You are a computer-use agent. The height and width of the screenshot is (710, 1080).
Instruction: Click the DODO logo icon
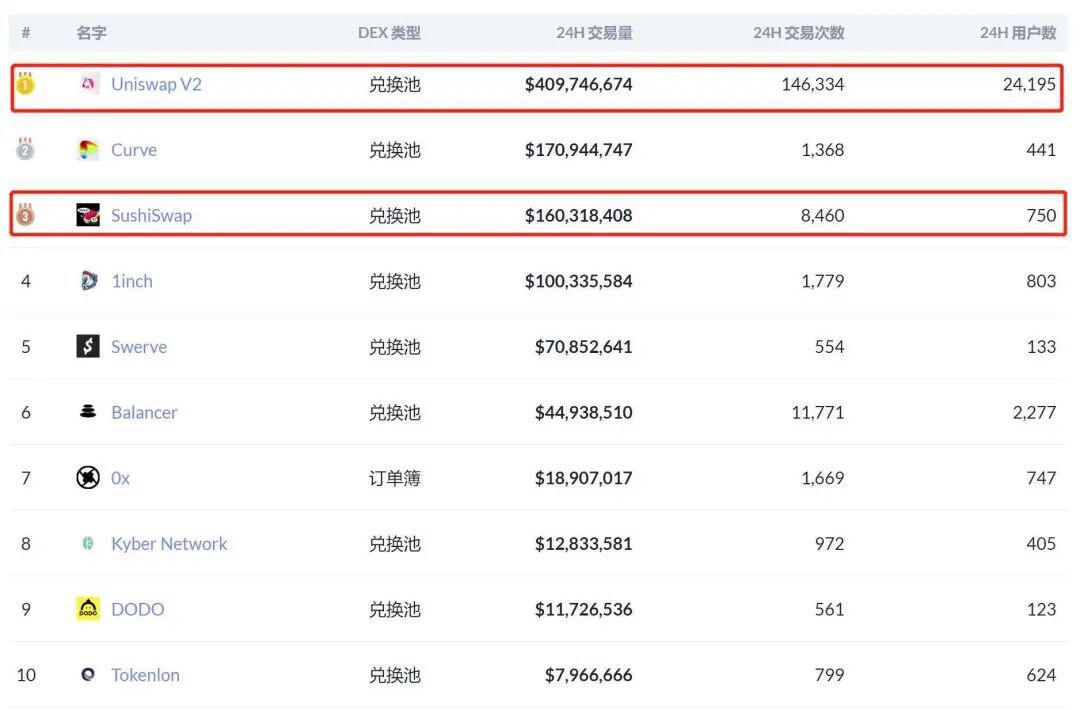[88, 609]
